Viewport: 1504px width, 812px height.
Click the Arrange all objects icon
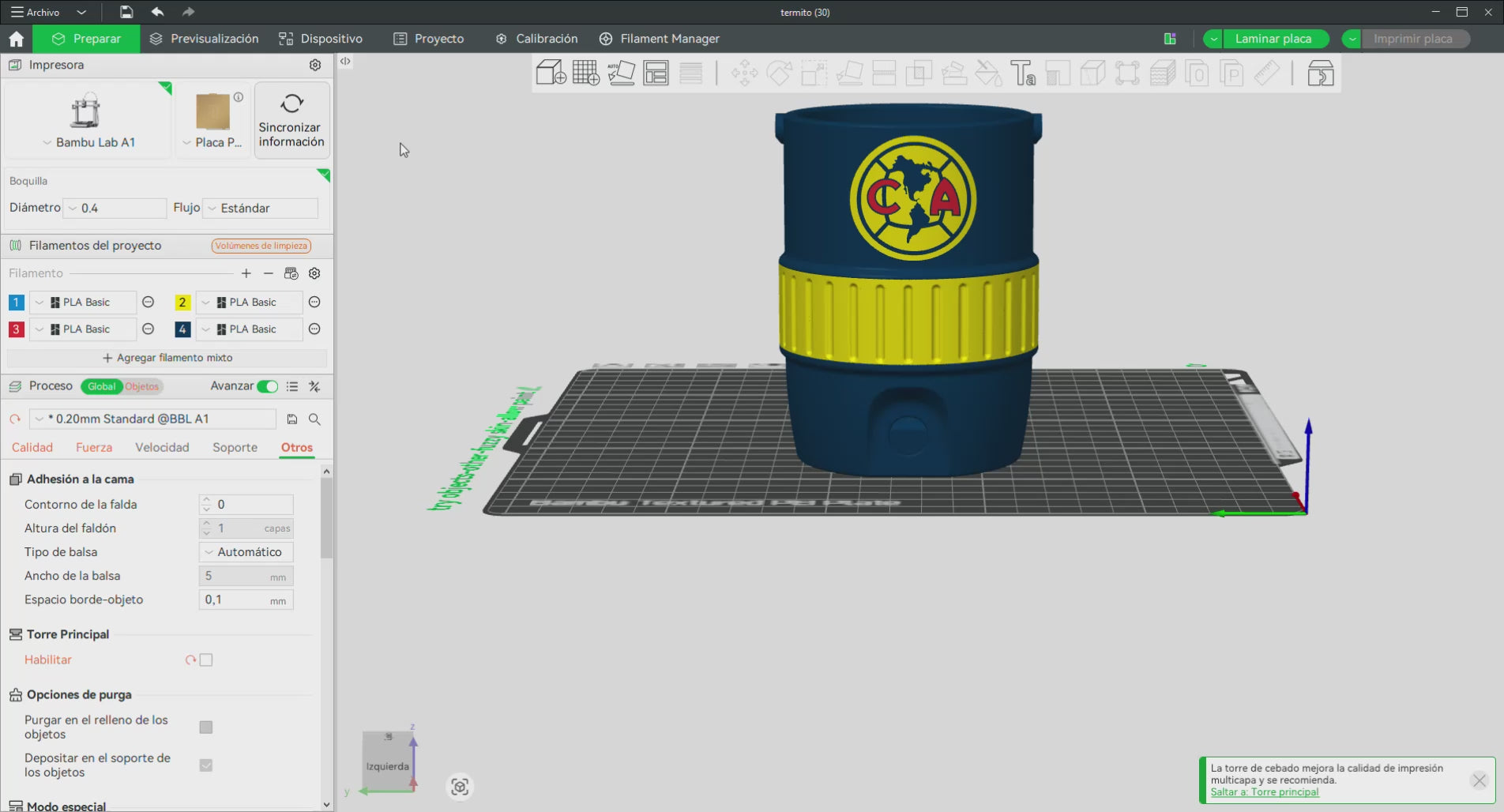656,73
